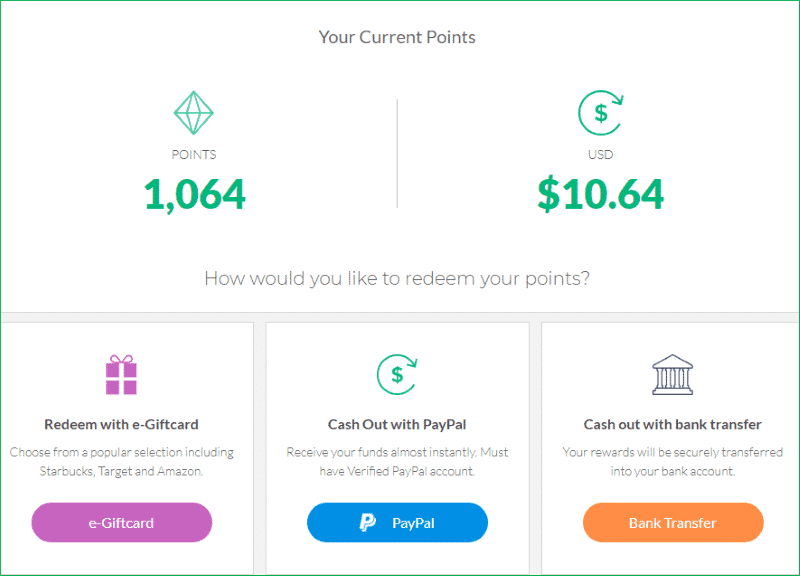Click the Your Current Points heading
Viewport: 800px width, 576px height.
click(x=397, y=37)
